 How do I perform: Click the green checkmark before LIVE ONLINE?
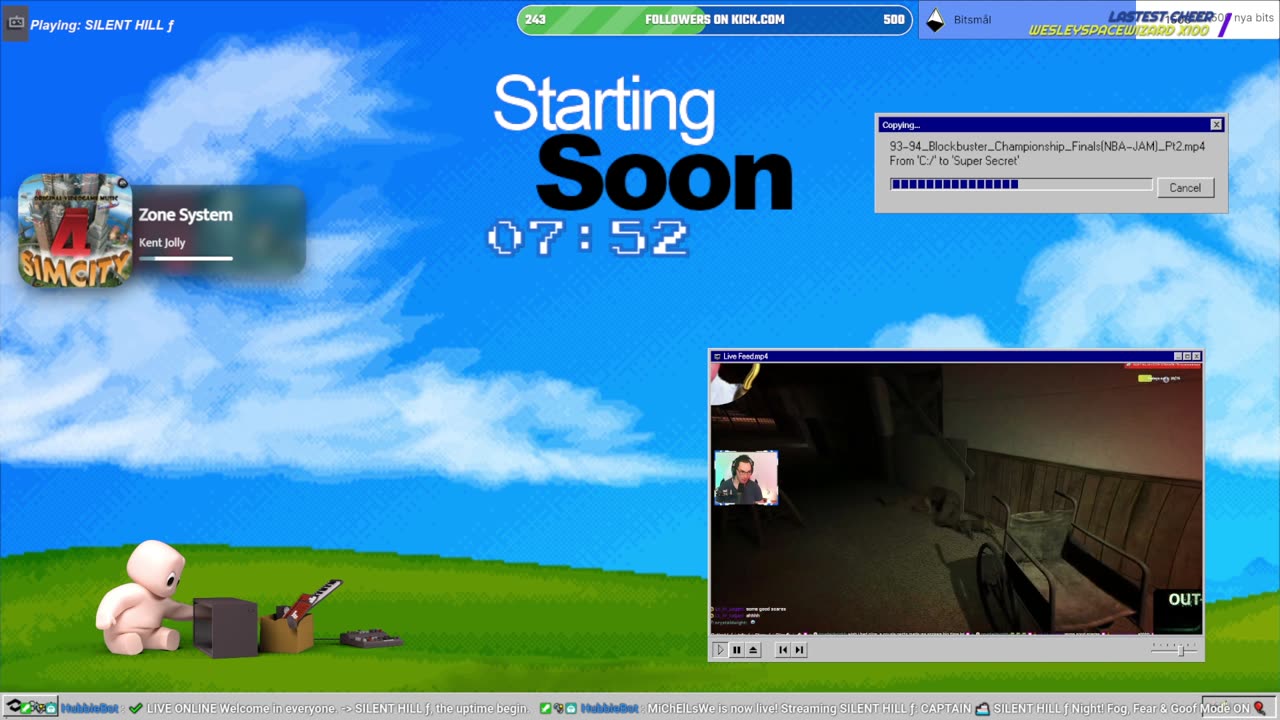pos(136,708)
